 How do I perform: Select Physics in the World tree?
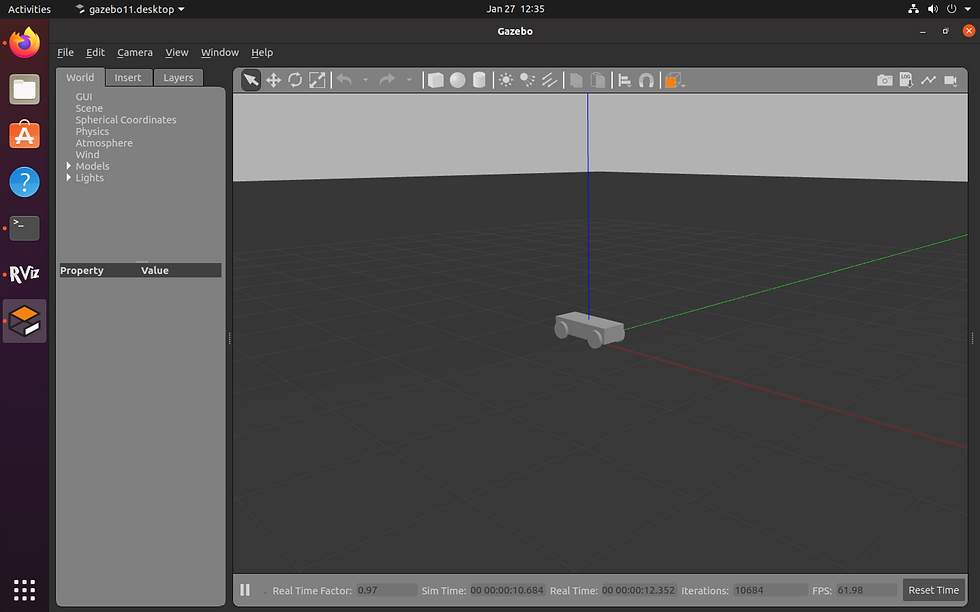(x=92, y=131)
